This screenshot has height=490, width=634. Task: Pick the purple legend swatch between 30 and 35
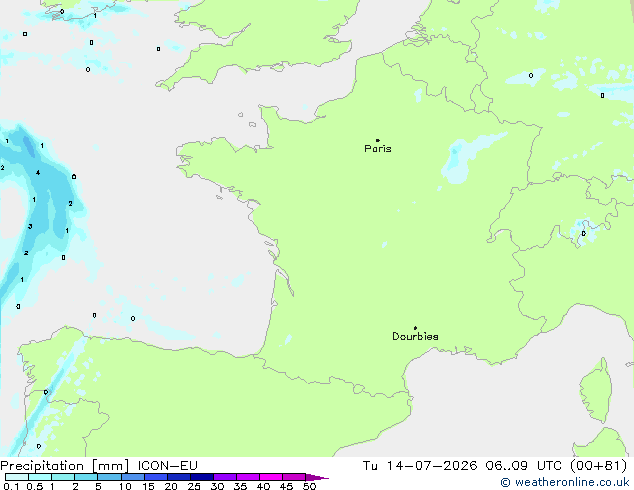coord(225,477)
